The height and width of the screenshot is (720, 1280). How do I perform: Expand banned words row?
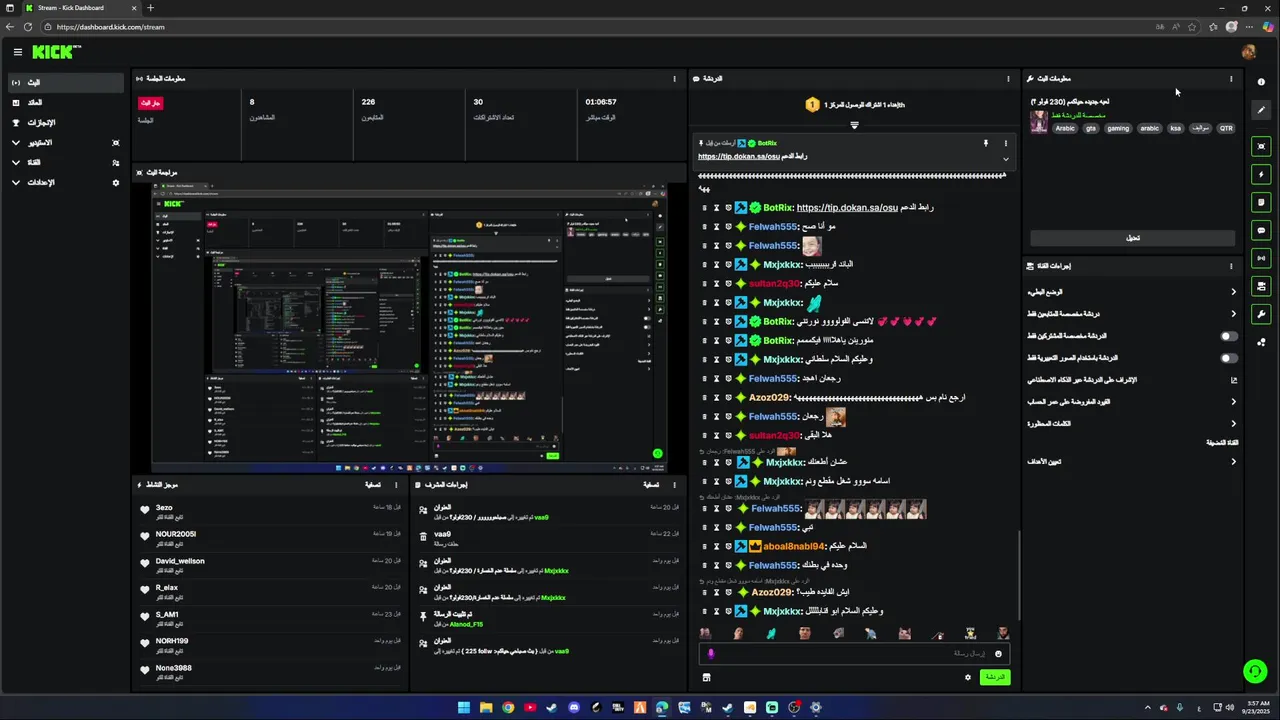coord(1132,424)
